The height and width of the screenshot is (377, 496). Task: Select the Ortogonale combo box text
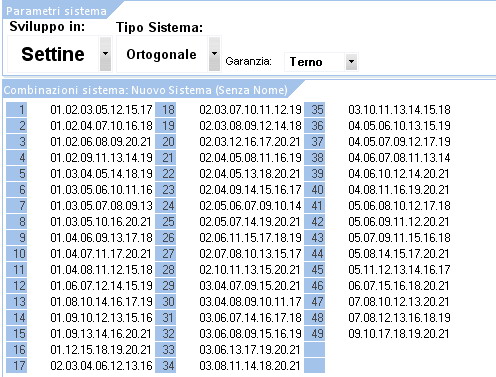click(162, 54)
